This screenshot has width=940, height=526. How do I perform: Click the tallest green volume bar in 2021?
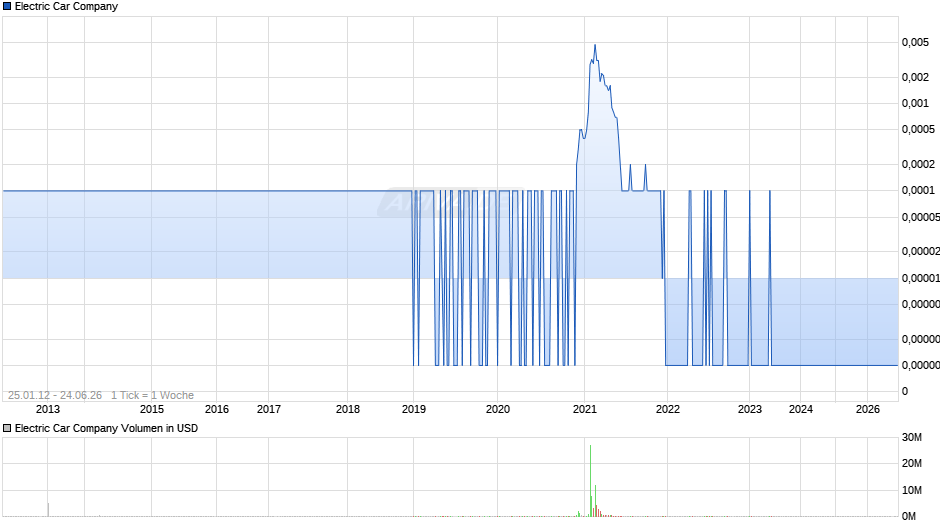[x=590, y=480]
